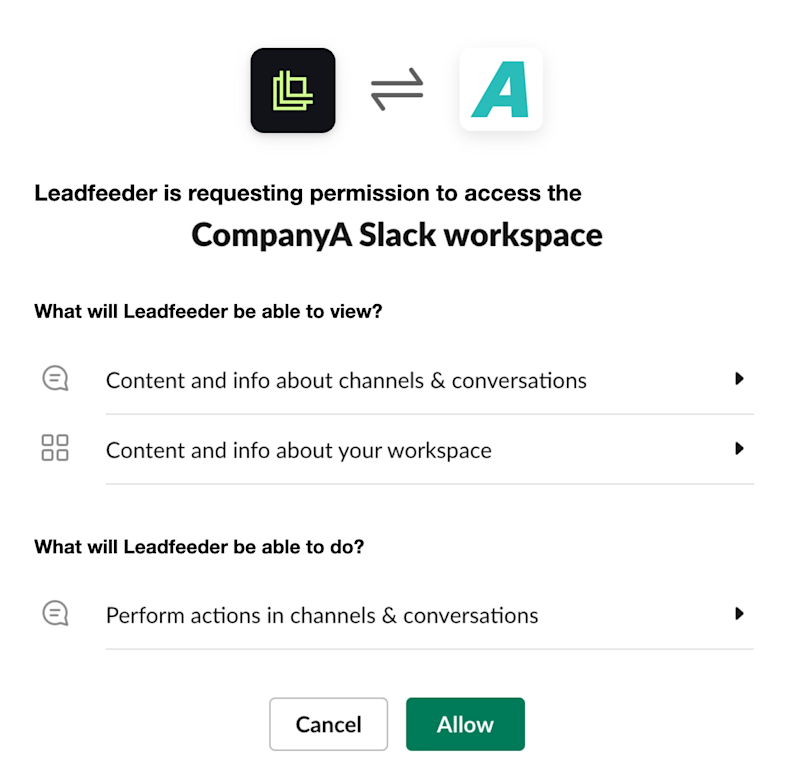Expand the arrow for 'Perform actions in channels & conversations'
The width and height of the screenshot is (800, 768).
[739, 613]
